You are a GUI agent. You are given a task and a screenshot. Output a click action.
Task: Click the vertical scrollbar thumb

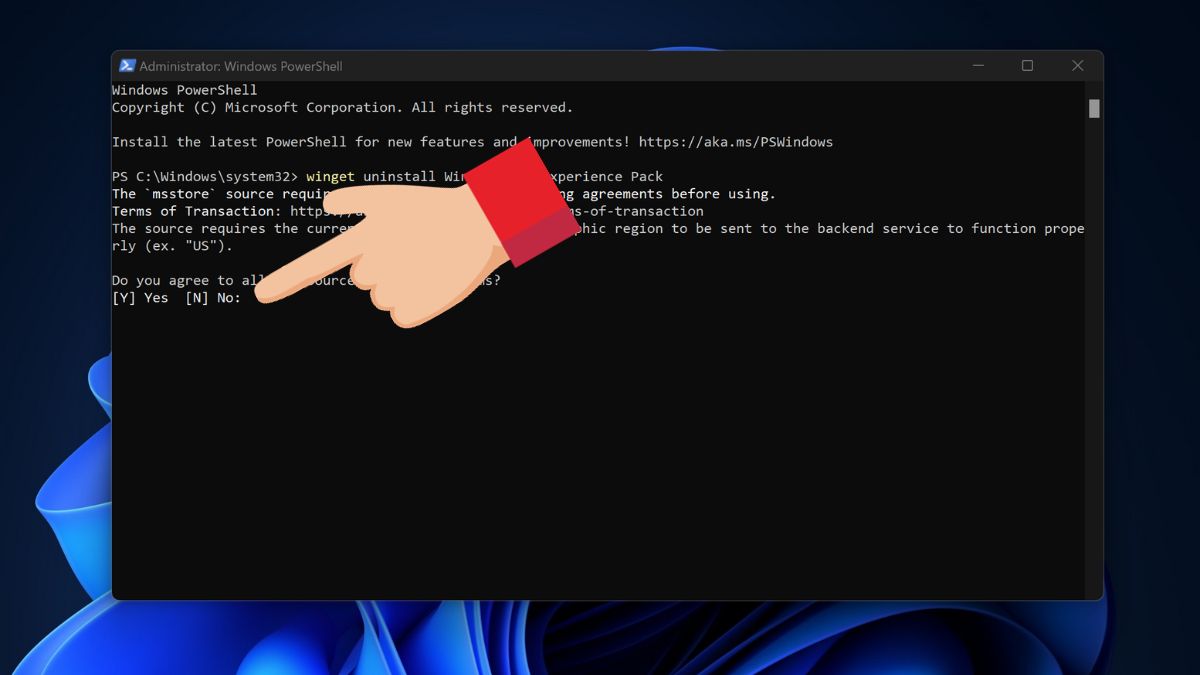click(x=1094, y=108)
